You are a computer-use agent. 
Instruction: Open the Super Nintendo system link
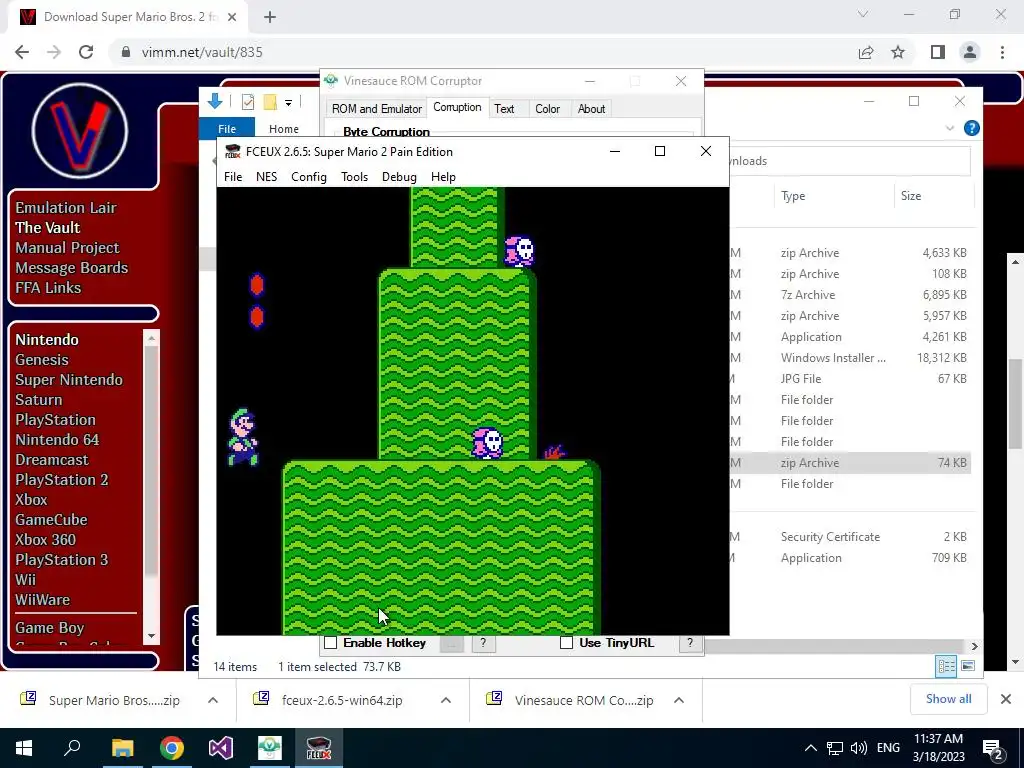click(69, 380)
